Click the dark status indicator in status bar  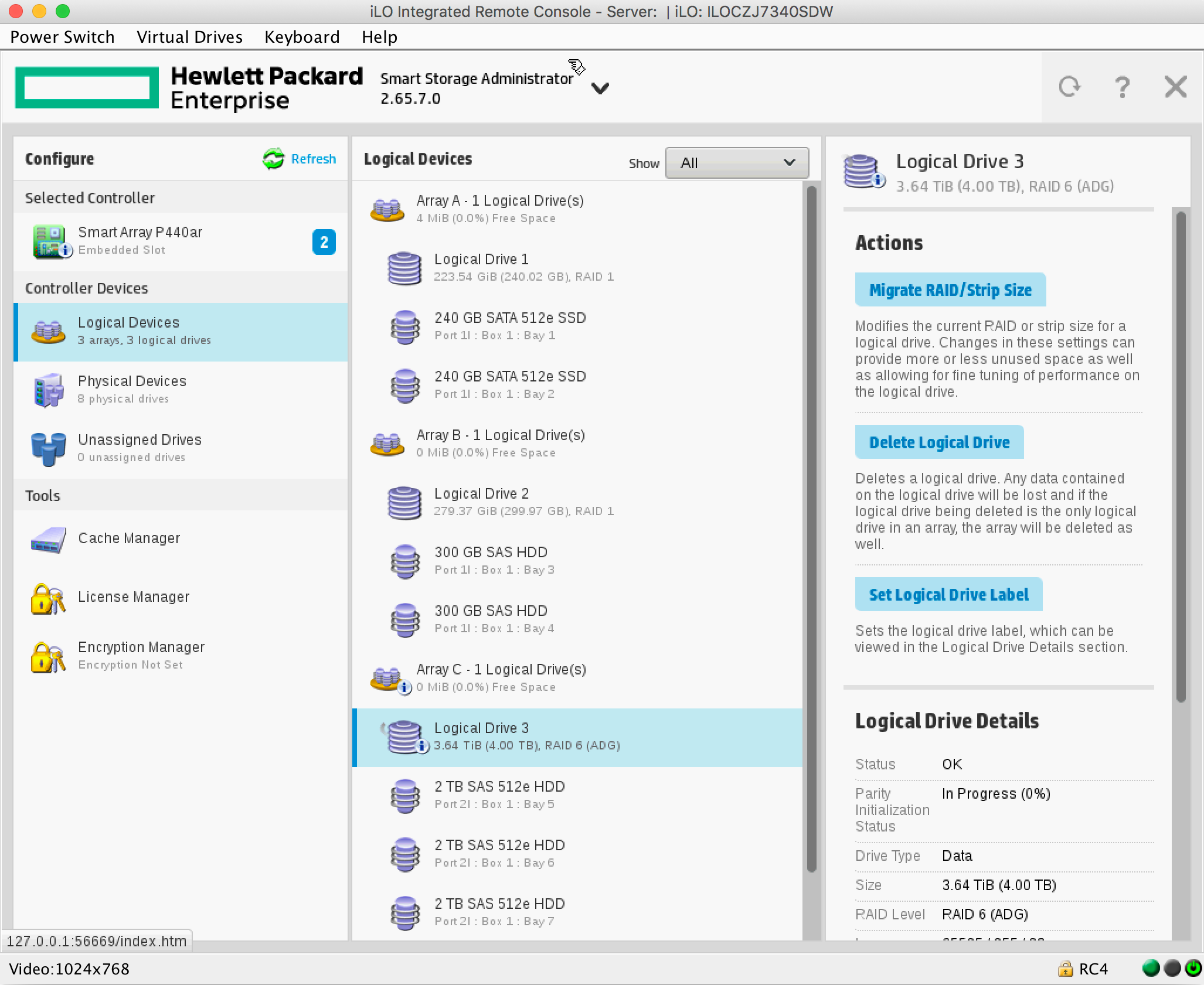pyautogui.click(x=1172, y=968)
